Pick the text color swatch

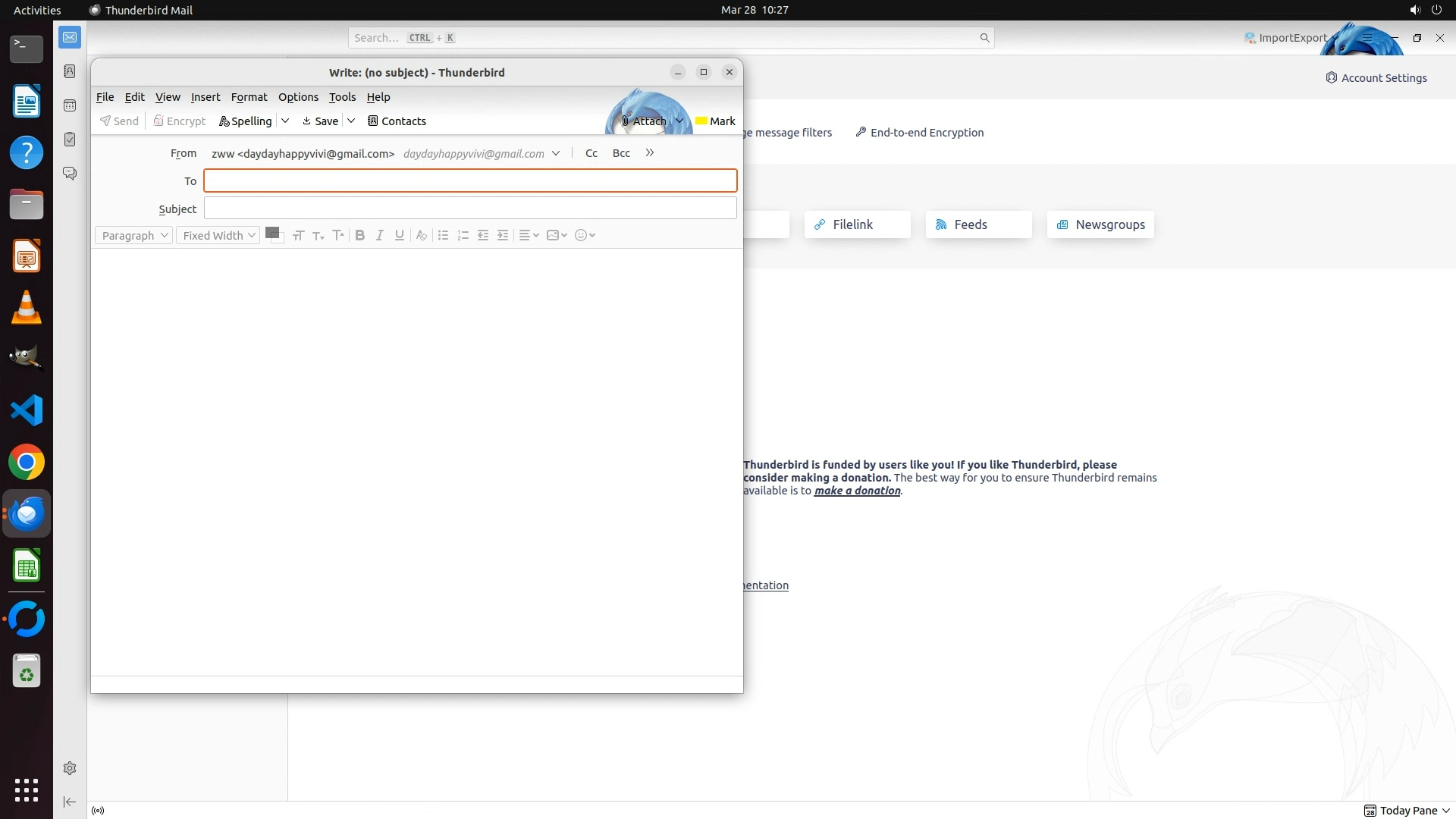[x=271, y=233]
